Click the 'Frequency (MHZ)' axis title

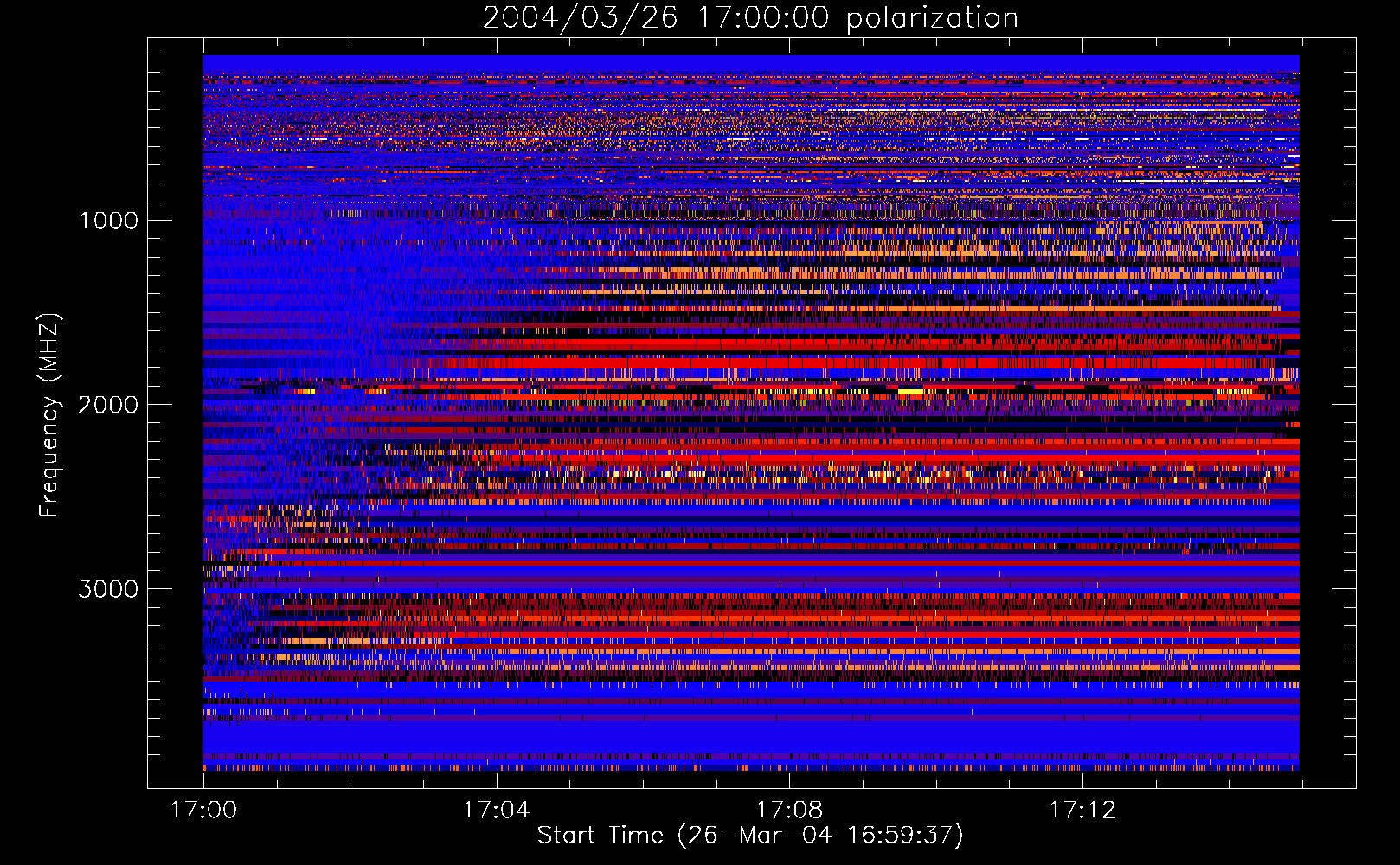[x=49, y=415]
